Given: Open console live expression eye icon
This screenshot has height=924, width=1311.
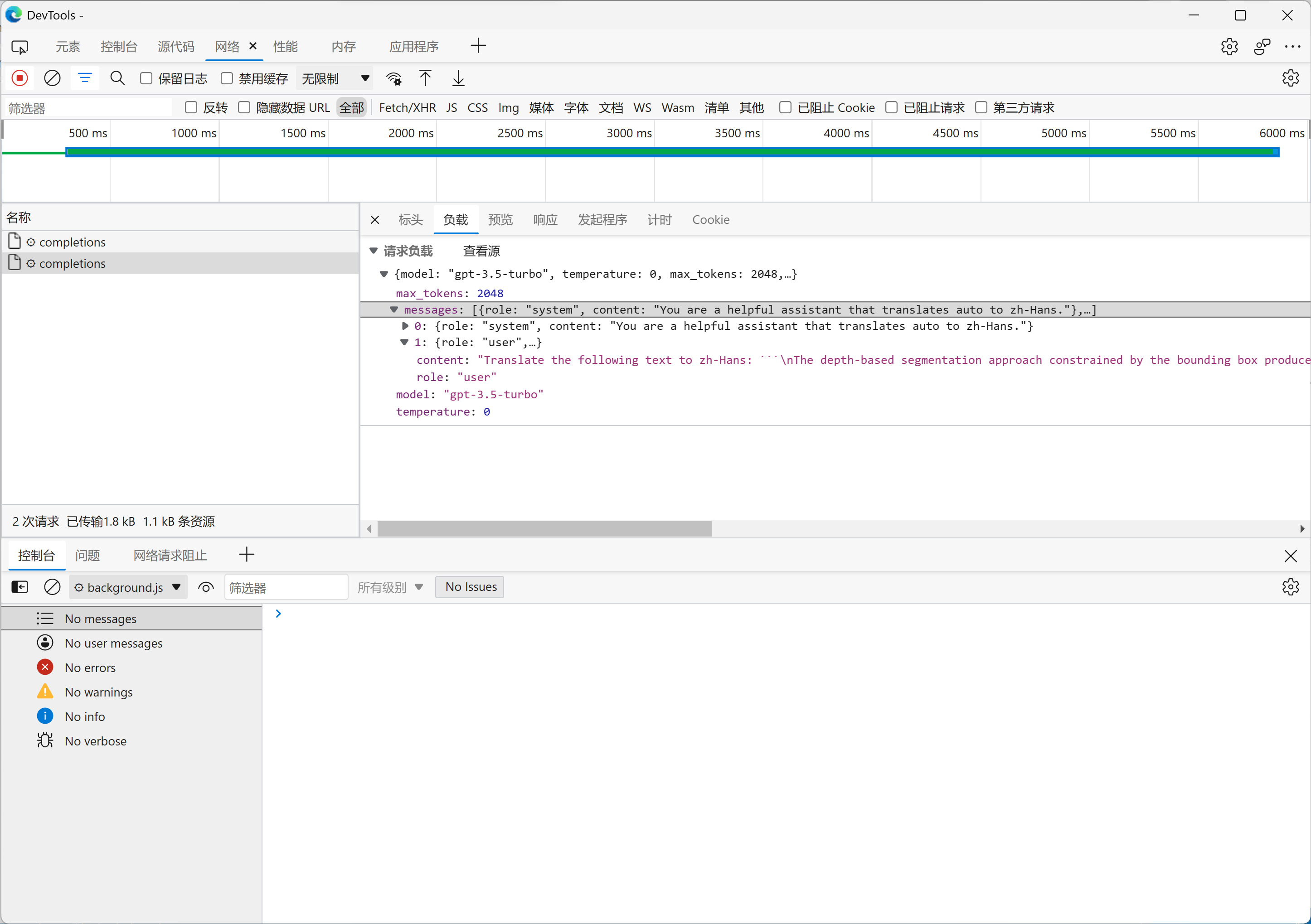Looking at the screenshot, I should 205,587.
